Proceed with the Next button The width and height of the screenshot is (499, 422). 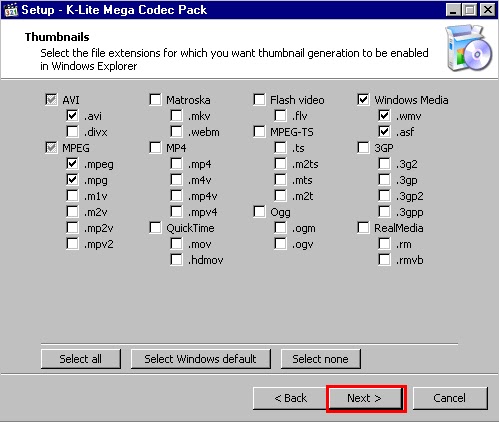pyautogui.click(x=366, y=398)
